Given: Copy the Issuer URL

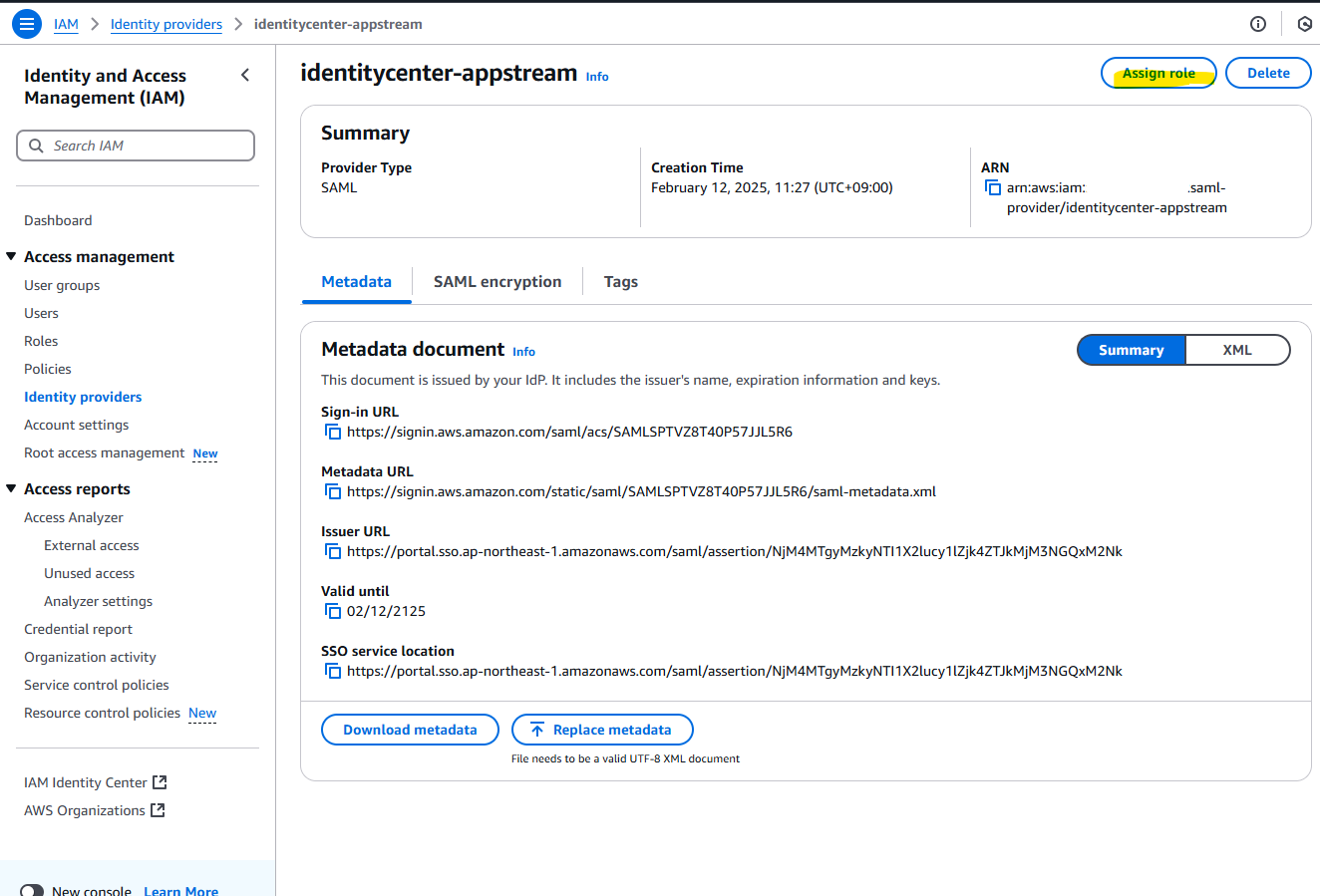Looking at the screenshot, I should click(333, 551).
